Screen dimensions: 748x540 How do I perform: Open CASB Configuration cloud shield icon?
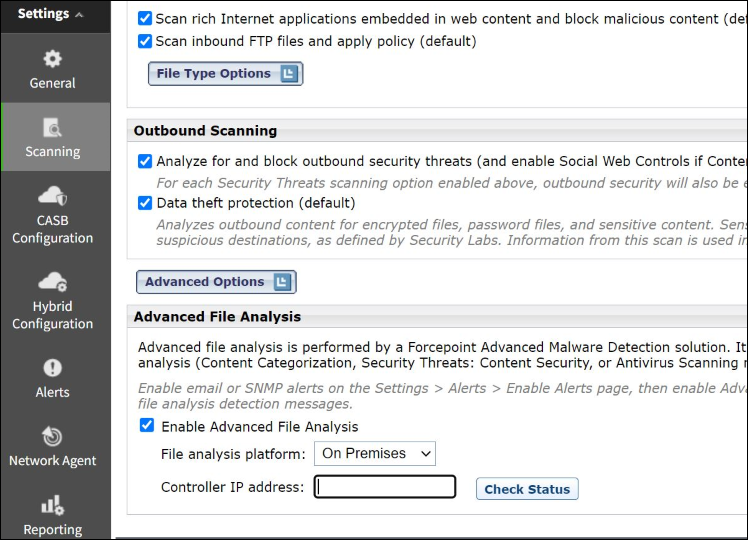[52, 196]
